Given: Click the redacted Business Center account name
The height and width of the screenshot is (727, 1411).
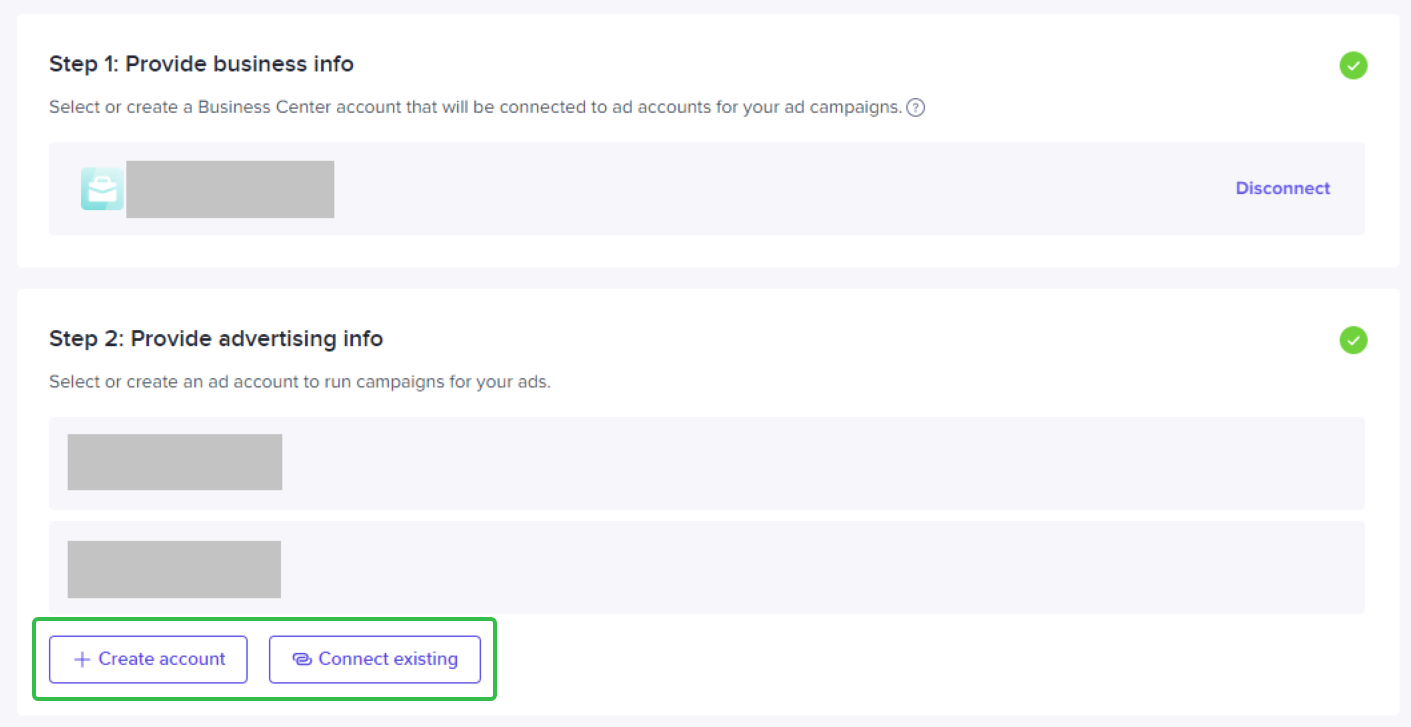Looking at the screenshot, I should 230,189.
